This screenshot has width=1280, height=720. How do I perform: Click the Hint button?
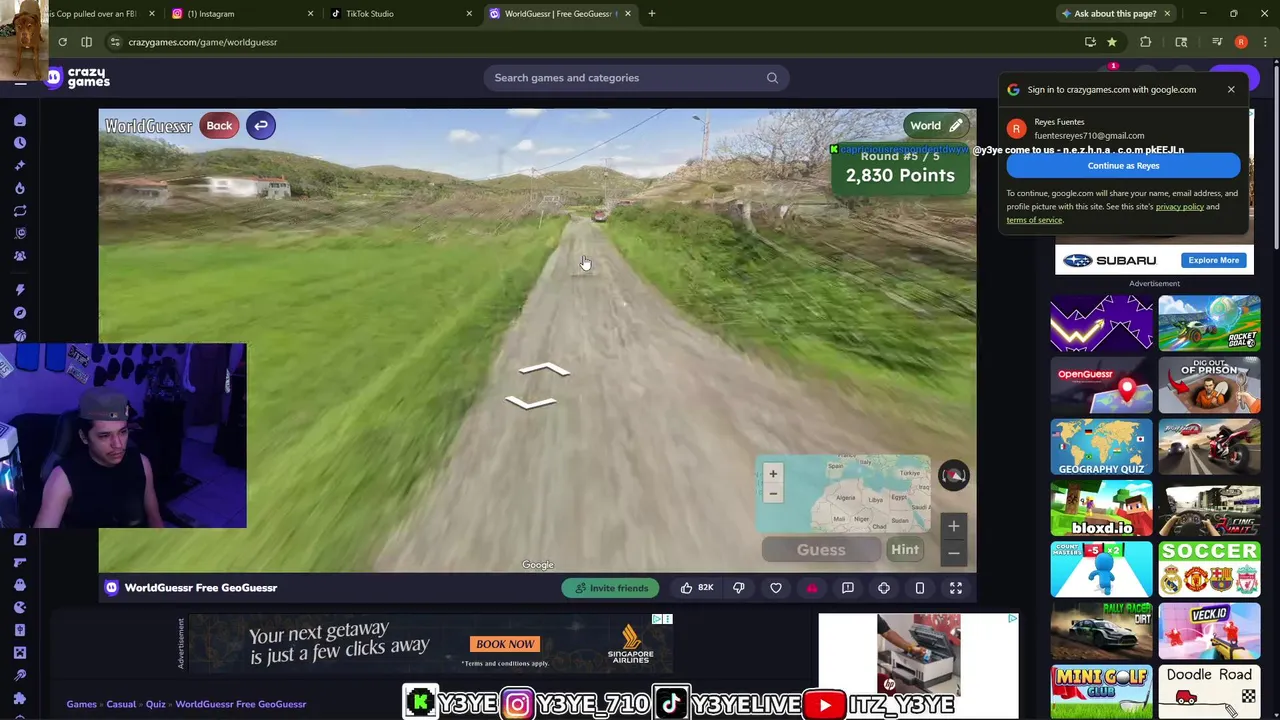(905, 550)
